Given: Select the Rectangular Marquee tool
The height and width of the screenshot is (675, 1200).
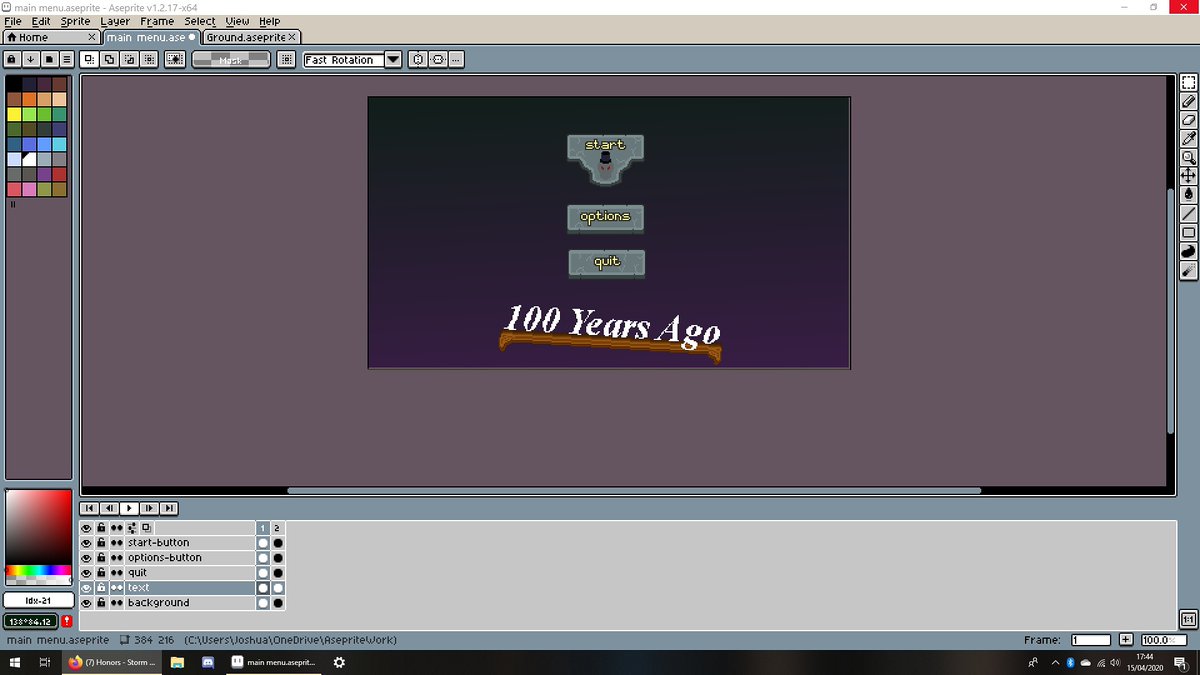Looking at the screenshot, I should (1188, 83).
